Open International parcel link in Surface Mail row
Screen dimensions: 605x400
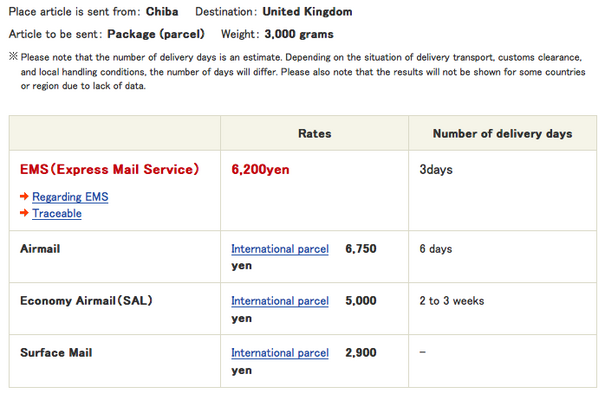pos(280,353)
